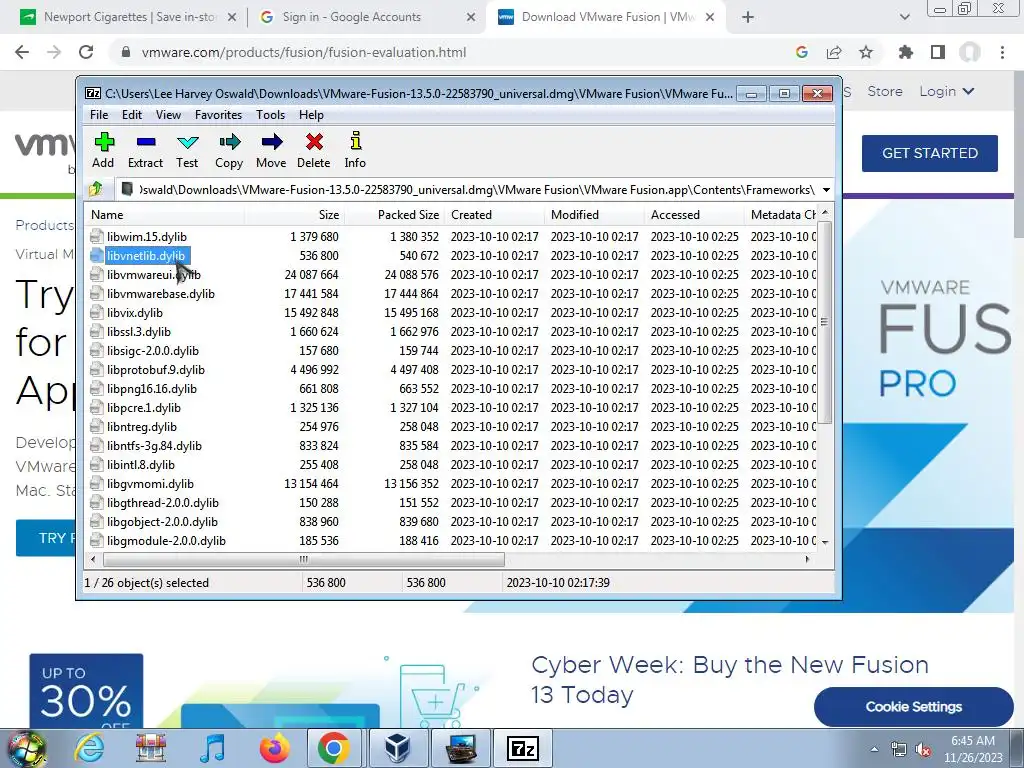Open the Windows Start orb
Viewport: 1024px width, 768px height.
(26, 748)
